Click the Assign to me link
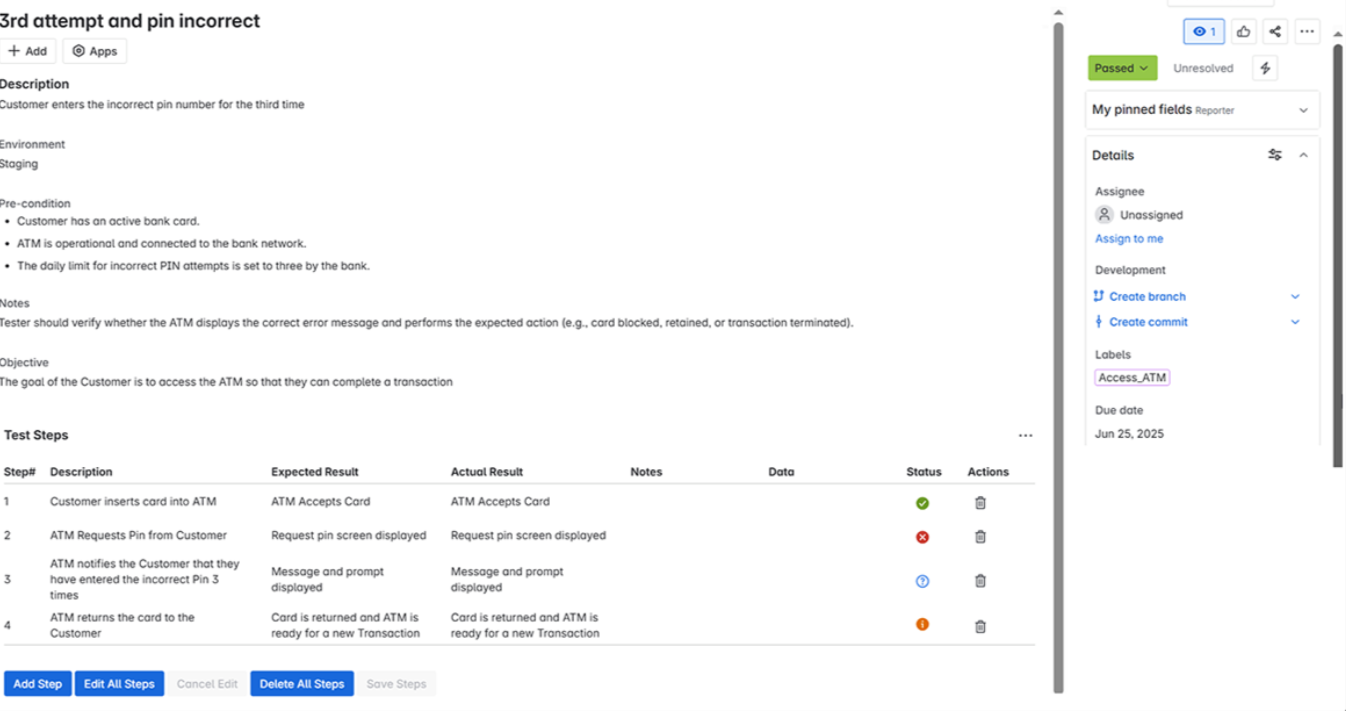The height and width of the screenshot is (711, 1346). (x=1129, y=239)
